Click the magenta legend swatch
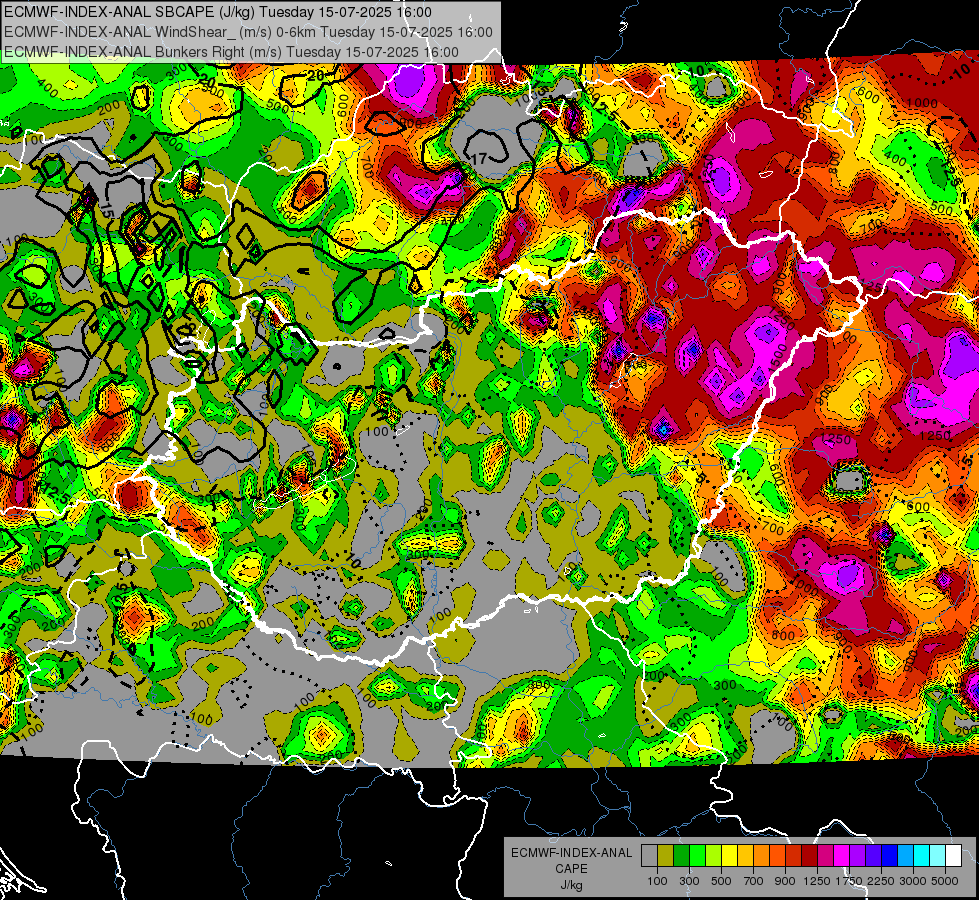The width and height of the screenshot is (979, 900). 842,856
